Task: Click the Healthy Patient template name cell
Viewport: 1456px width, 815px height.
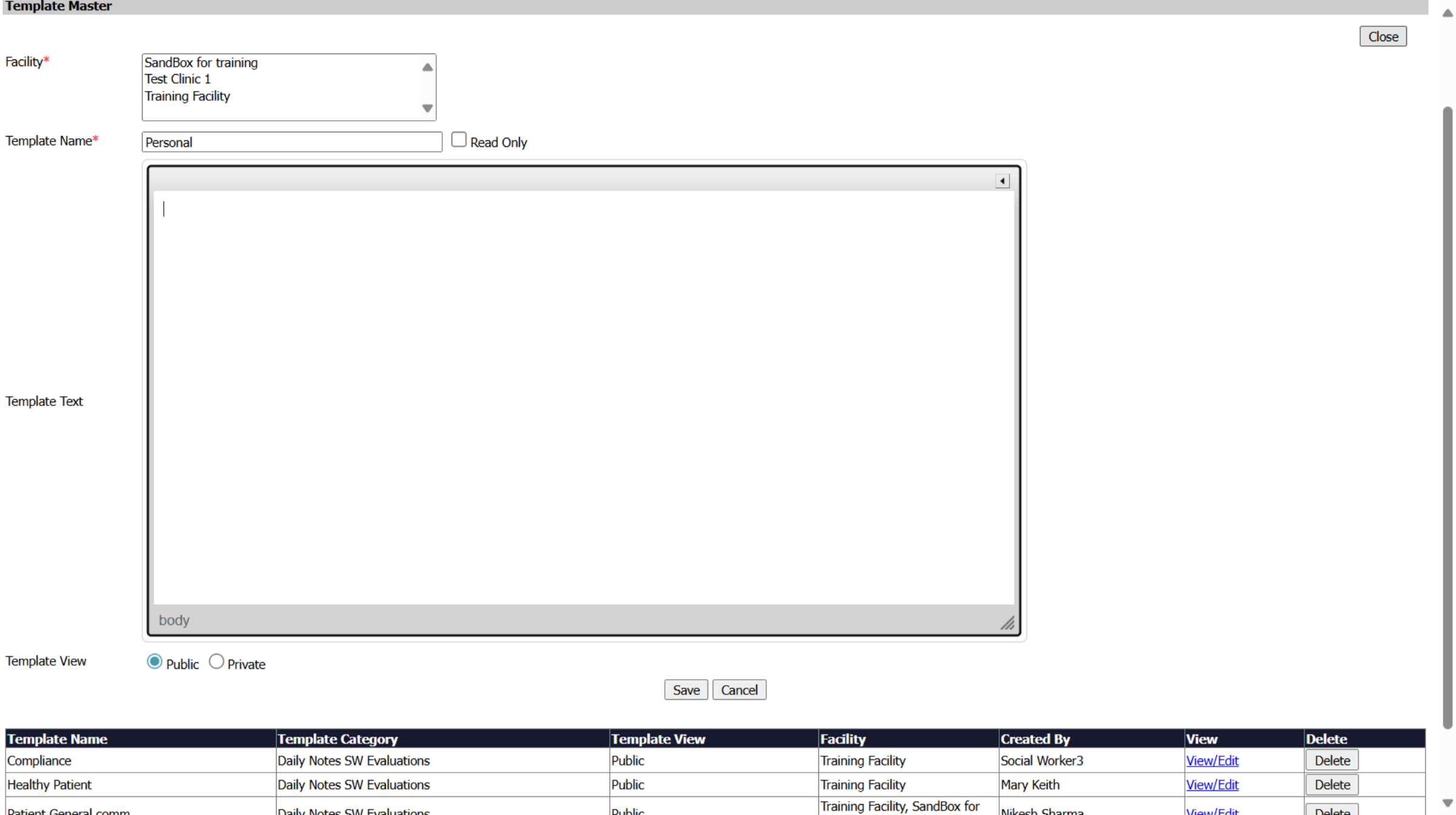Action: coord(141,785)
